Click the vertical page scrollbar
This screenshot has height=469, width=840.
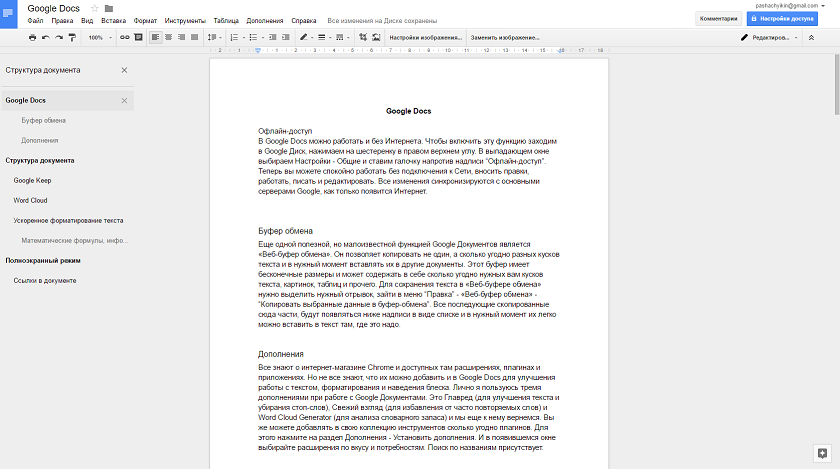click(x=837, y=84)
